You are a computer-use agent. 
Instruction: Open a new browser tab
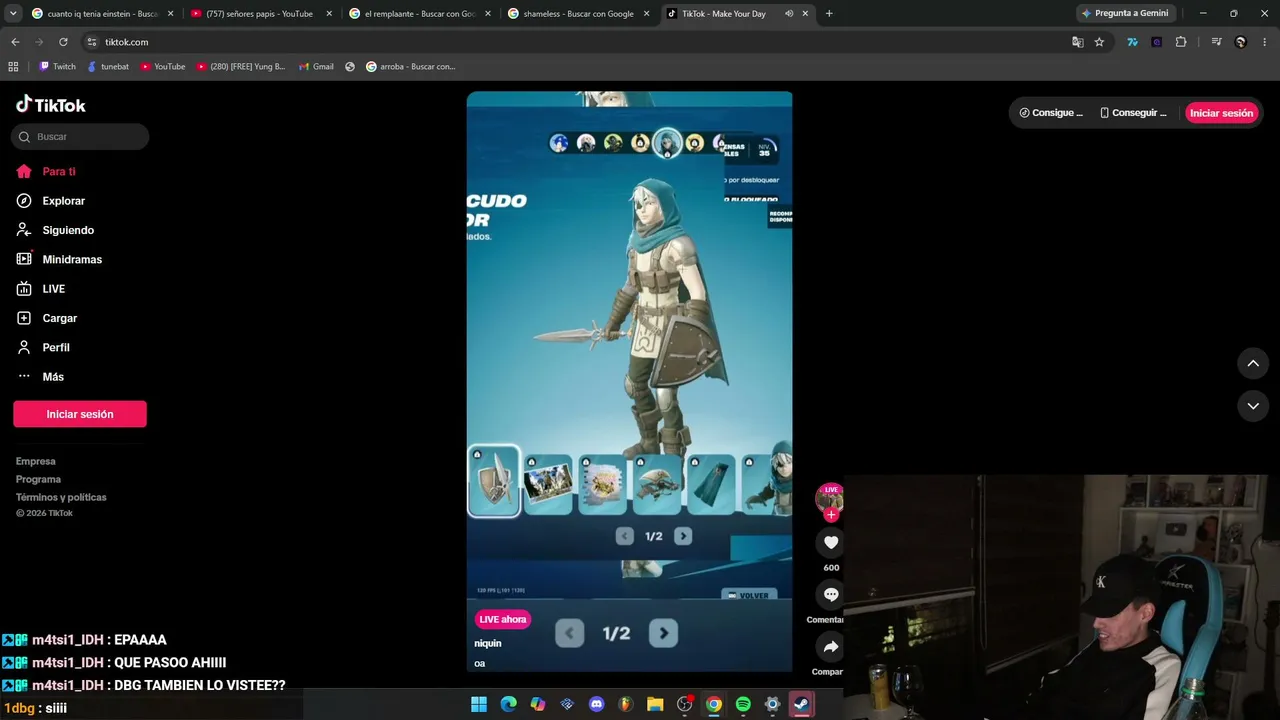pos(829,14)
